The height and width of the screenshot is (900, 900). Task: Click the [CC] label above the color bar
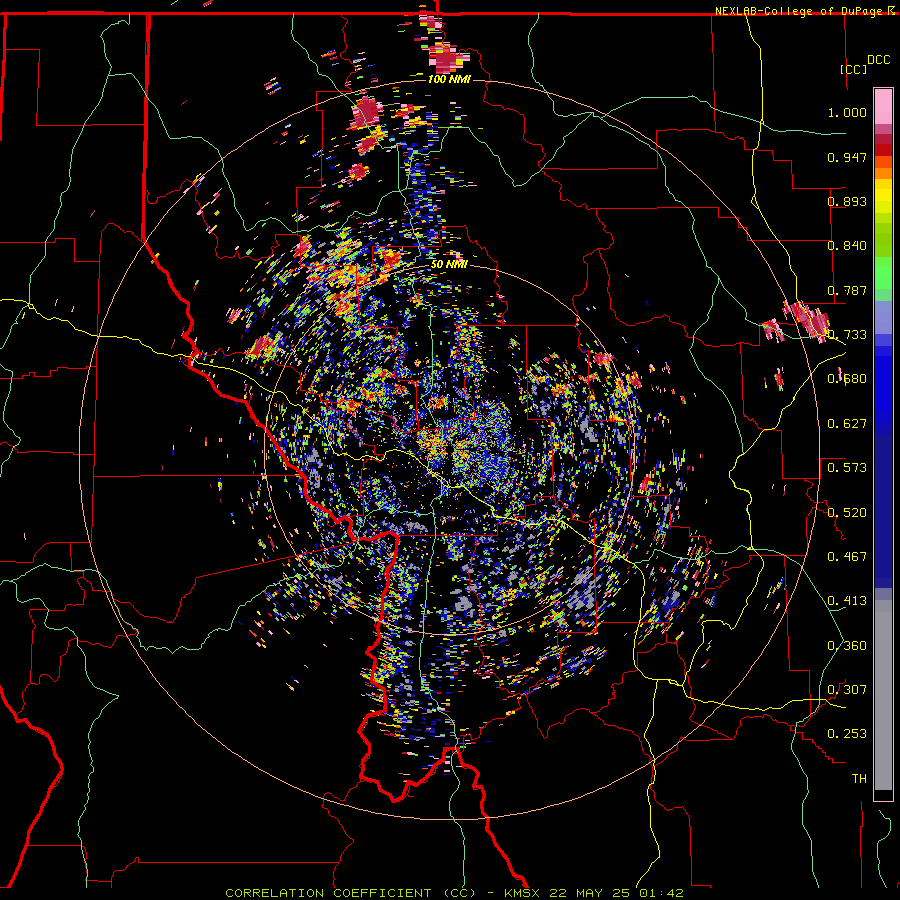pos(853,69)
